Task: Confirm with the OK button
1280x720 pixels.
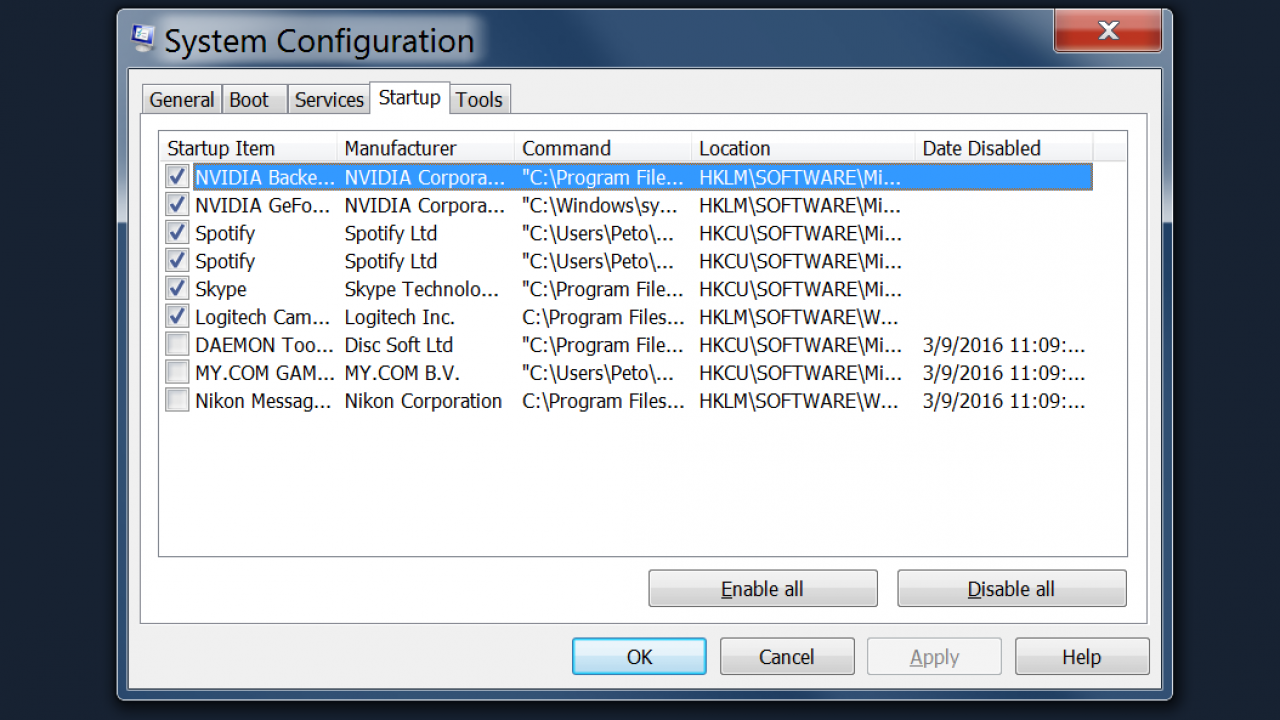Action: pyautogui.click(x=639, y=657)
